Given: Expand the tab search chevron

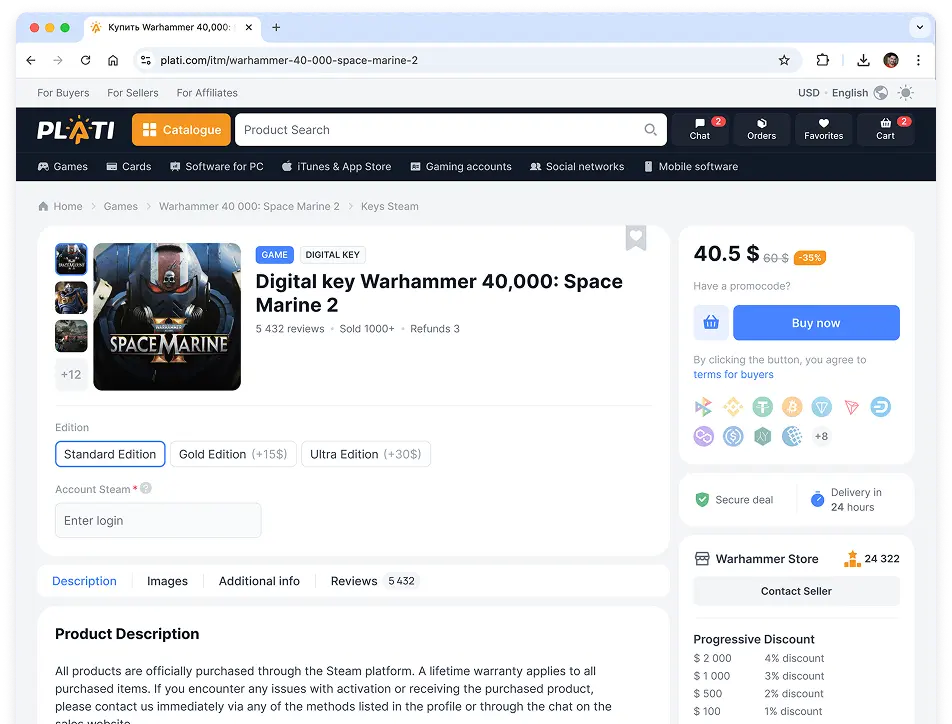Looking at the screenshot, I should click(x=920, y=27).
